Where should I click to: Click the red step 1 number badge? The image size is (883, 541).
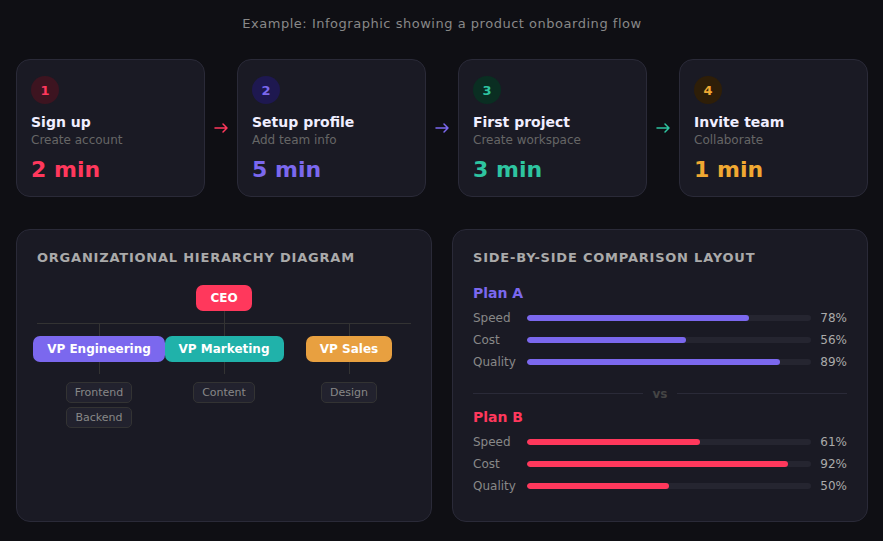point(45,90)
